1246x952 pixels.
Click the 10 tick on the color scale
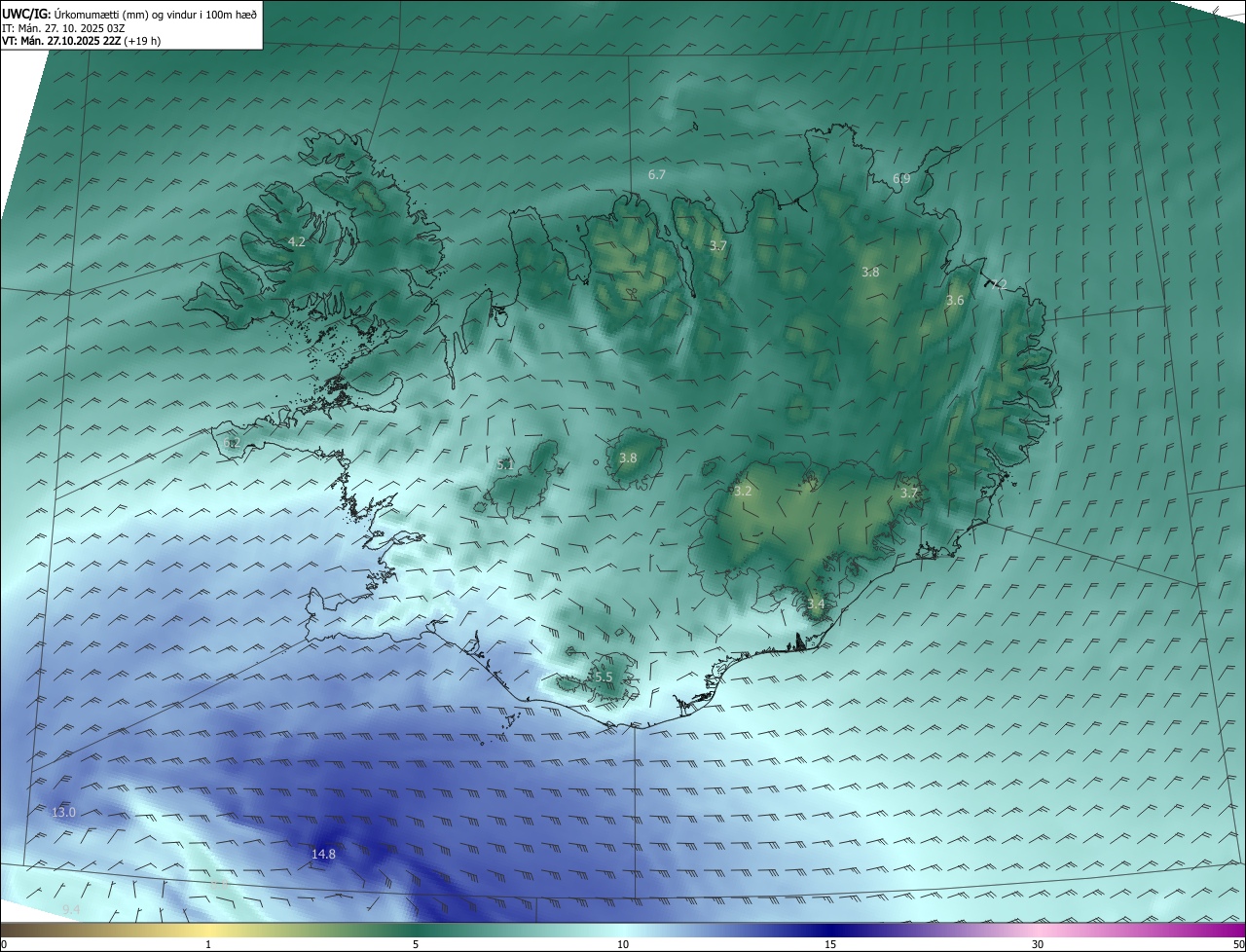click(623, 944)
